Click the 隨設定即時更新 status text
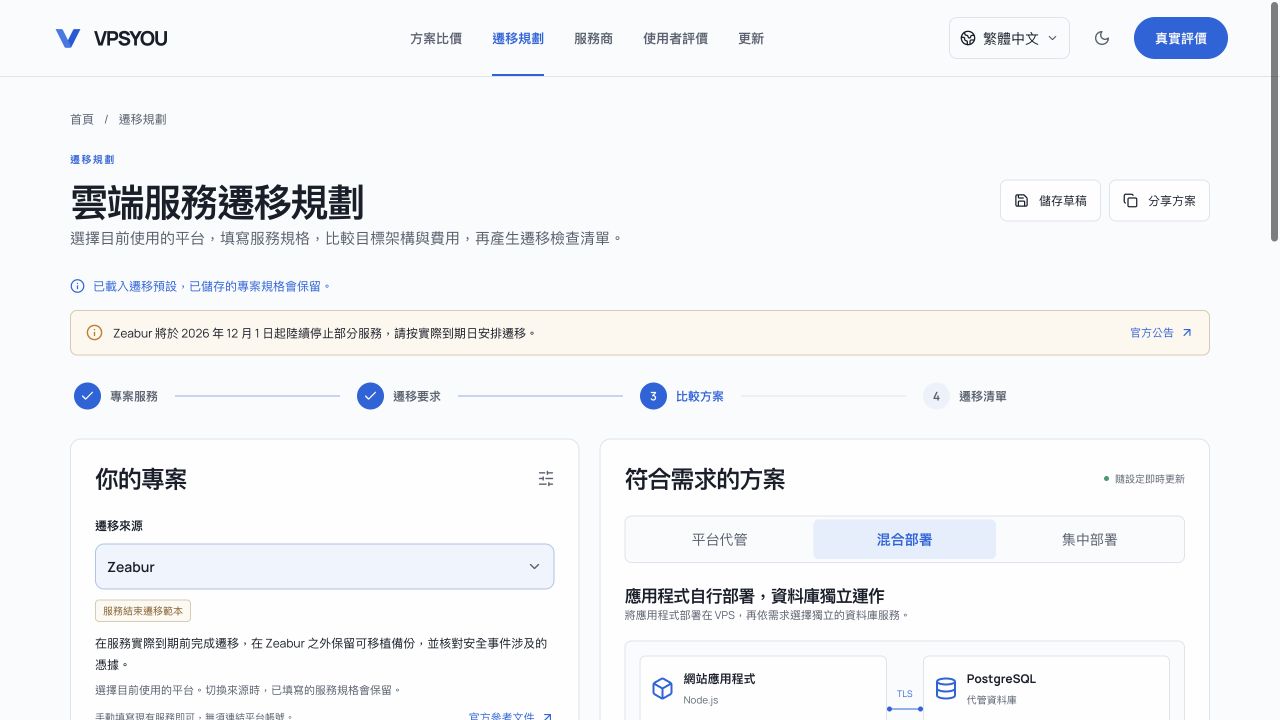Image resolution: width=1280 pixels, height=720 pixels. pyautogui.click(x=1150, y=479)
